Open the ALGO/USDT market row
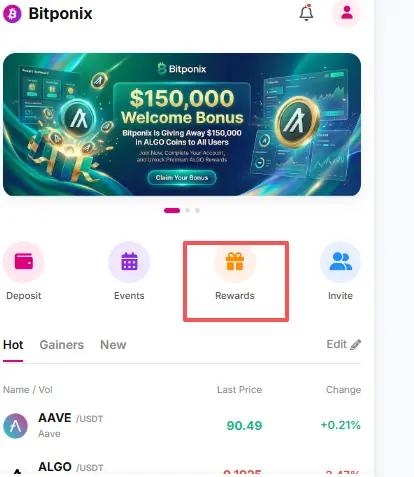 (182, 467)
